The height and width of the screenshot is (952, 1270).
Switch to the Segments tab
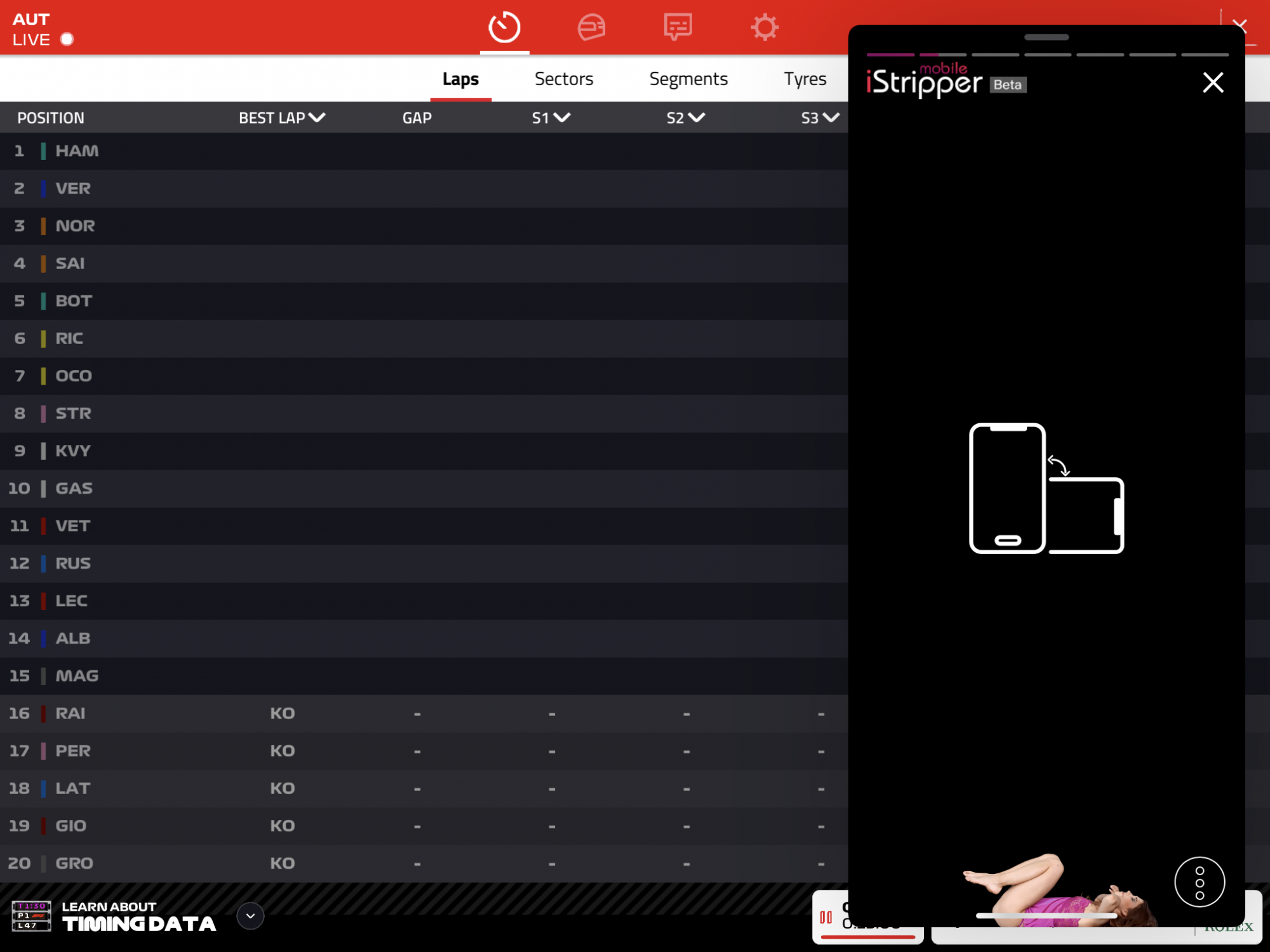pyautogui.click(x=688, y=79)
